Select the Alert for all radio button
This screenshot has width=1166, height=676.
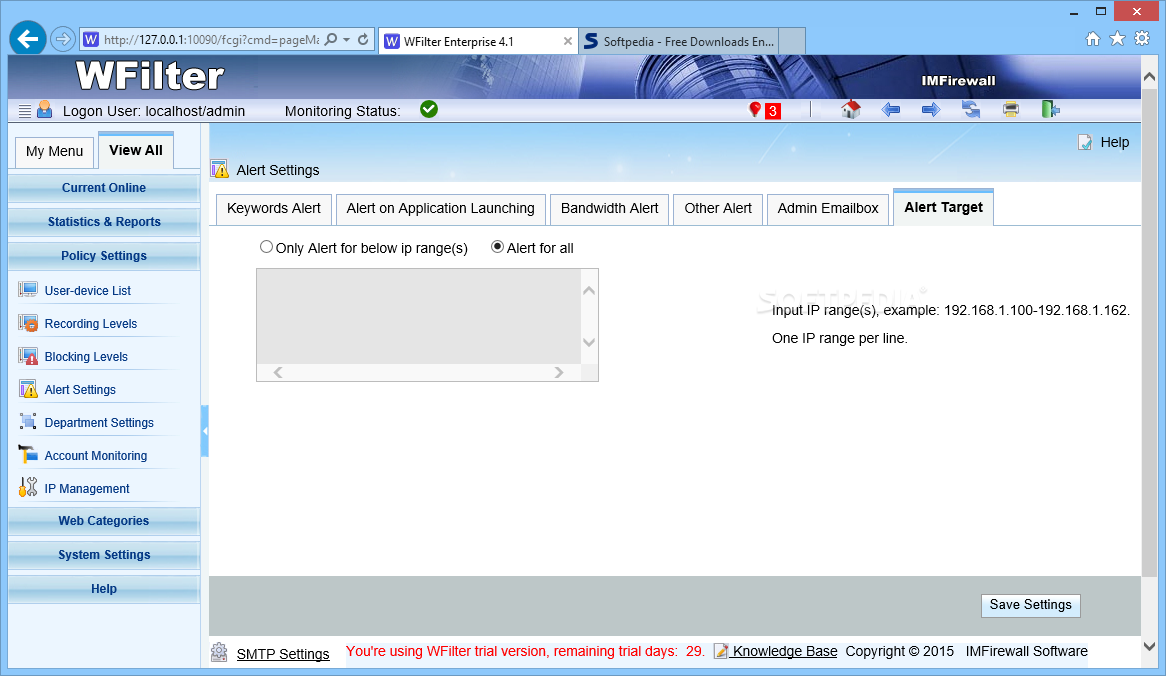(x=497, y=247)
